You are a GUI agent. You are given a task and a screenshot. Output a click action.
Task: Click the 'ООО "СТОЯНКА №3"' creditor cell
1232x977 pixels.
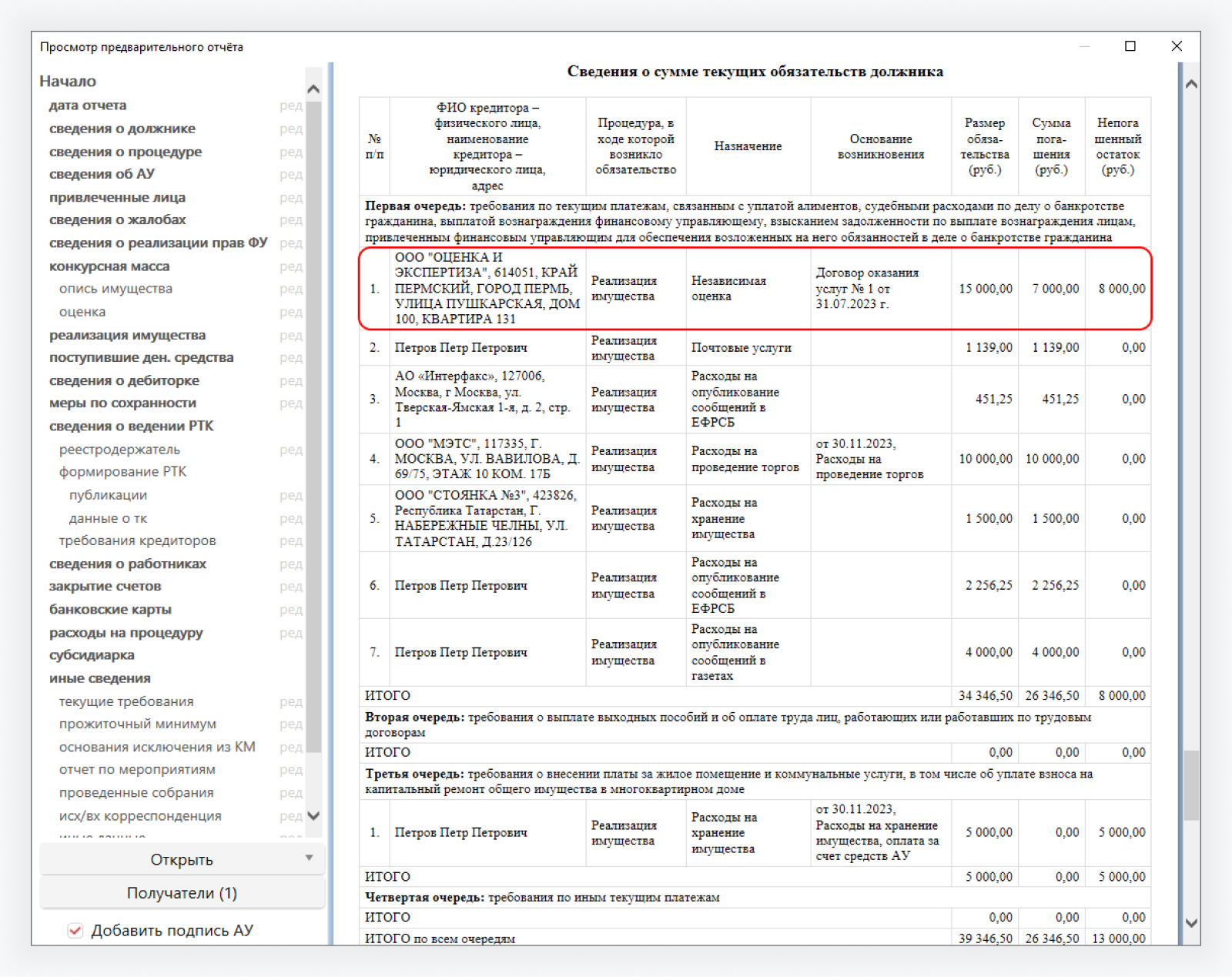[487, 518]
